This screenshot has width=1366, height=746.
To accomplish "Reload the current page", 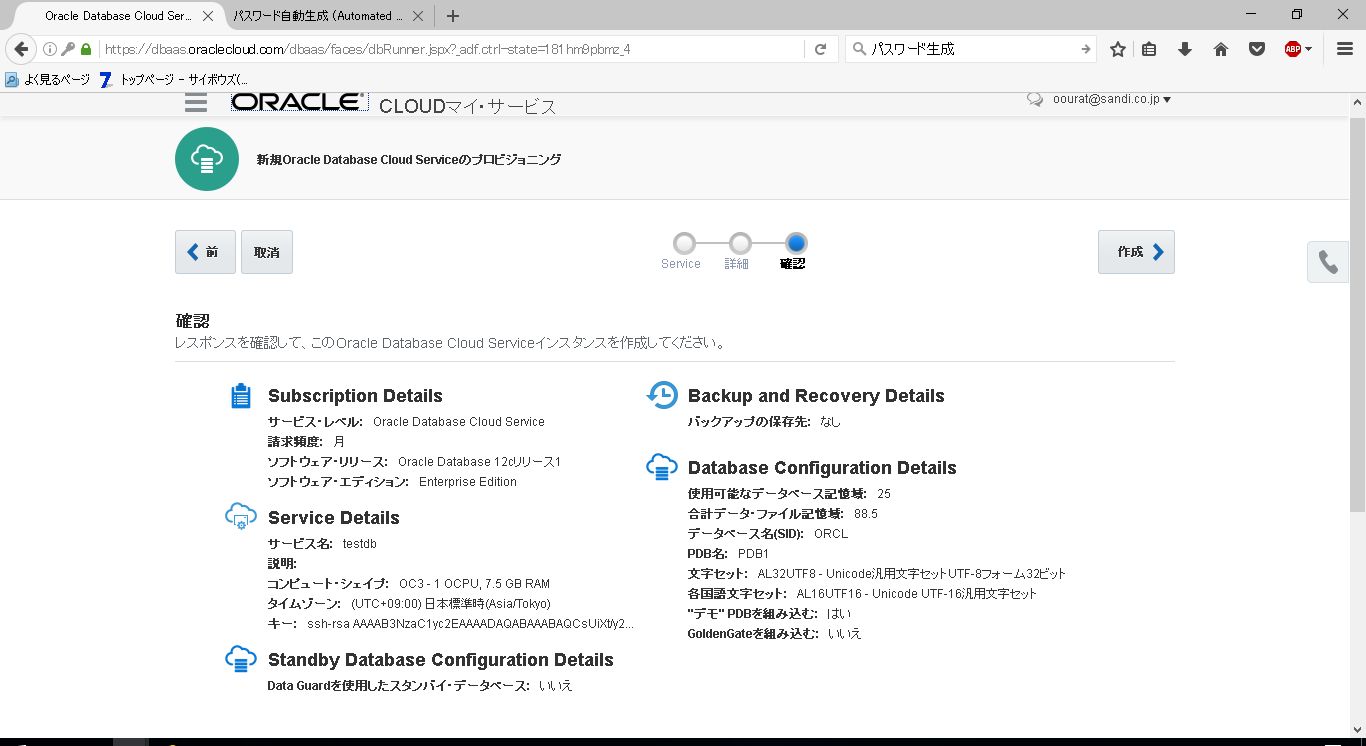I will point(820,49).
